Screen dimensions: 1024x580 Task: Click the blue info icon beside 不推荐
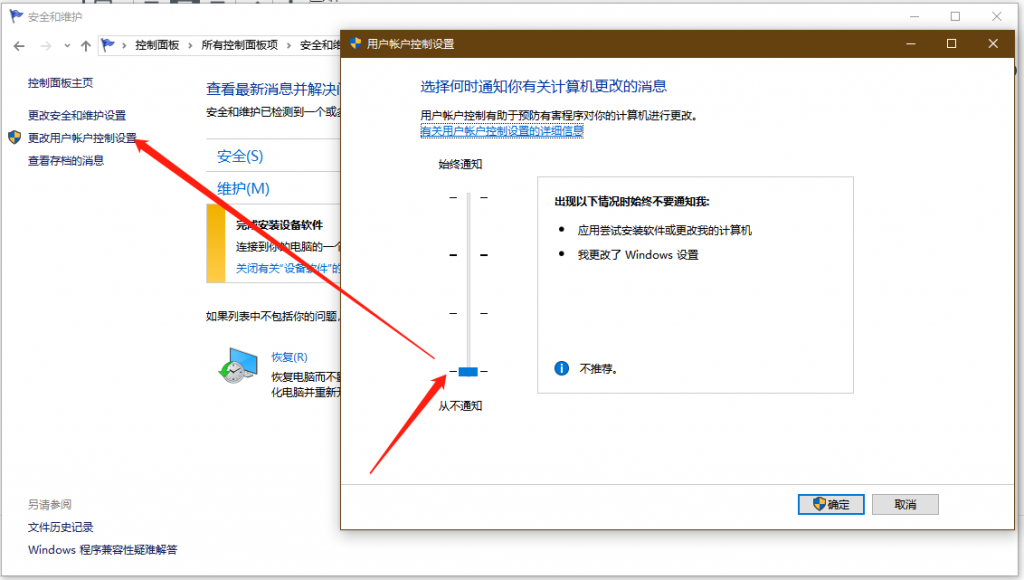pyautogui.click(x=562, y=368)
